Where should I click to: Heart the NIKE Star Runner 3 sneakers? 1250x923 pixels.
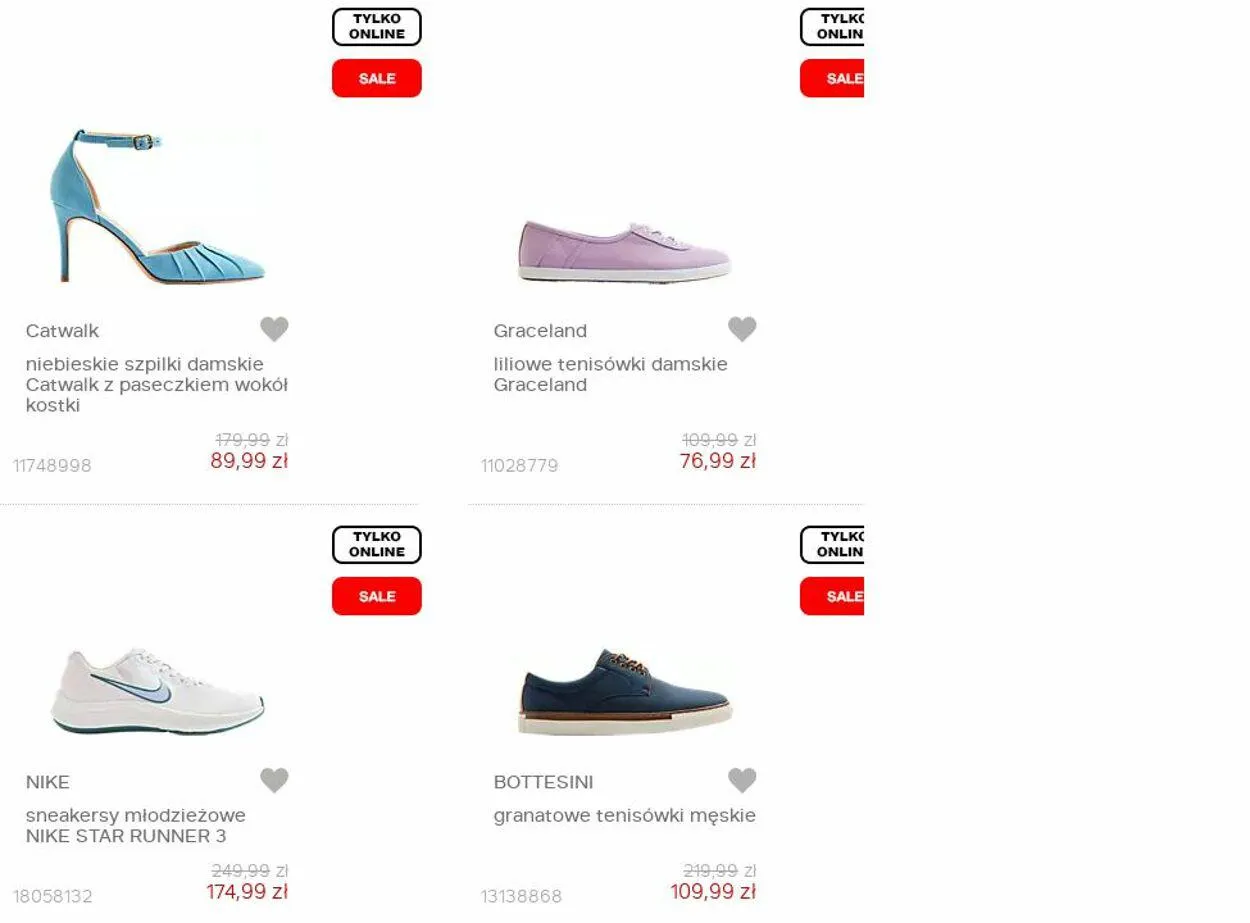pos(274,780)
